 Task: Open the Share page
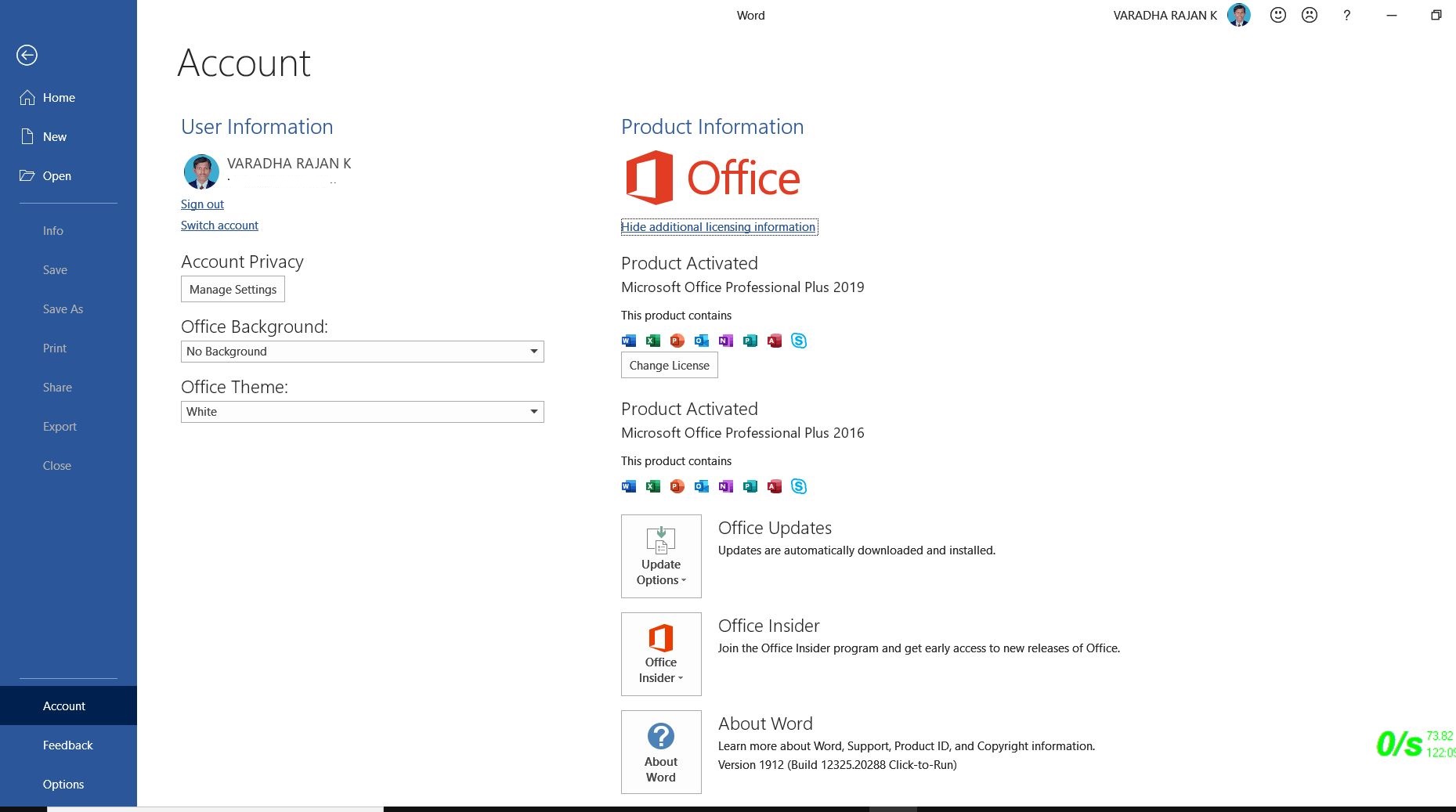pos(68,388)
